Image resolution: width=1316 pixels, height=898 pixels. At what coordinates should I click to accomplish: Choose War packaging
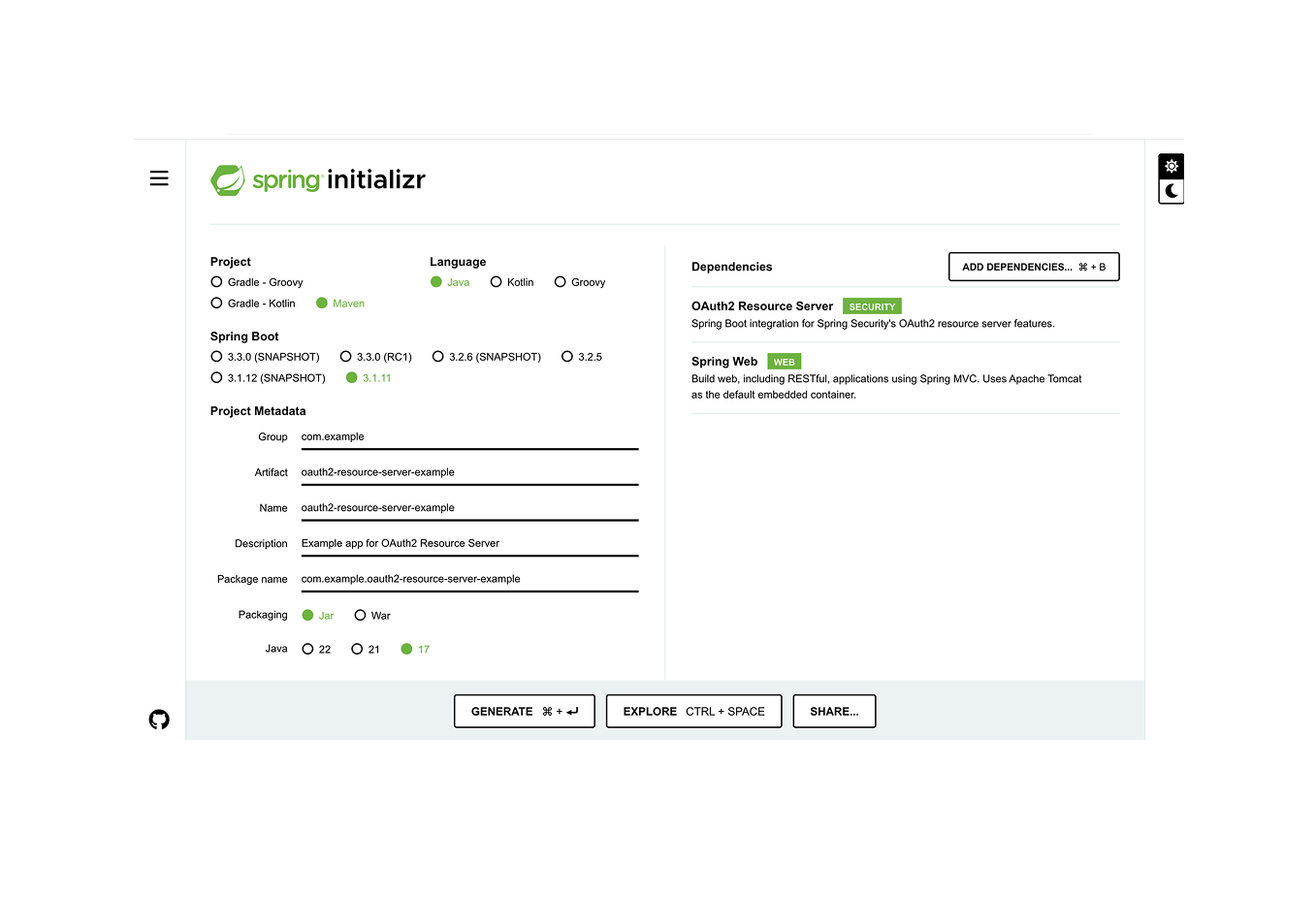372,616
